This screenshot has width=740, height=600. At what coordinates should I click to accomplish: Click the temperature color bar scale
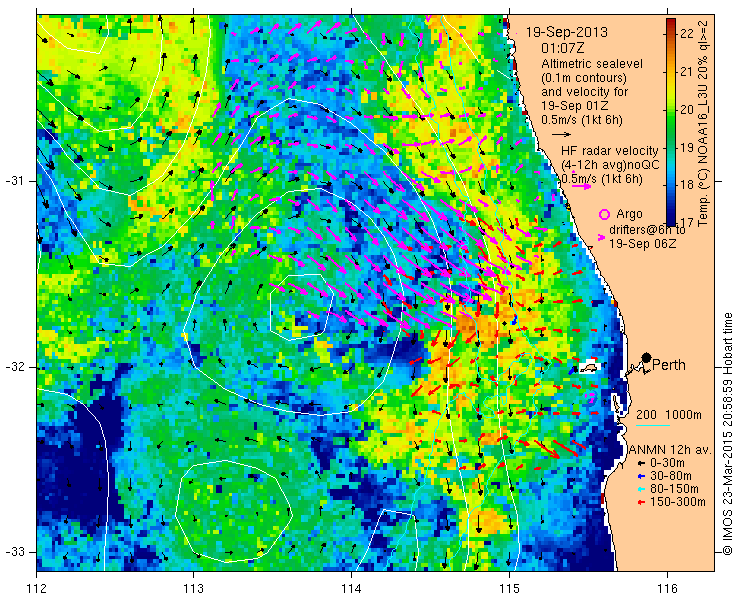(x=671, y=121)
